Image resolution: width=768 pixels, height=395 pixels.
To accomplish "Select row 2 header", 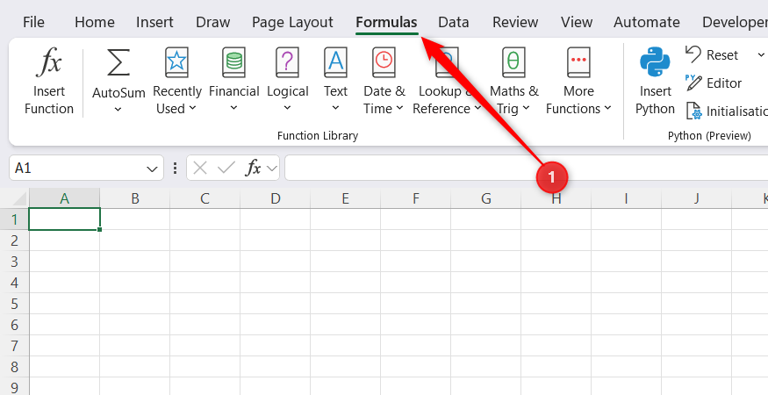I will pyautogui.click(x=15, y=241).
